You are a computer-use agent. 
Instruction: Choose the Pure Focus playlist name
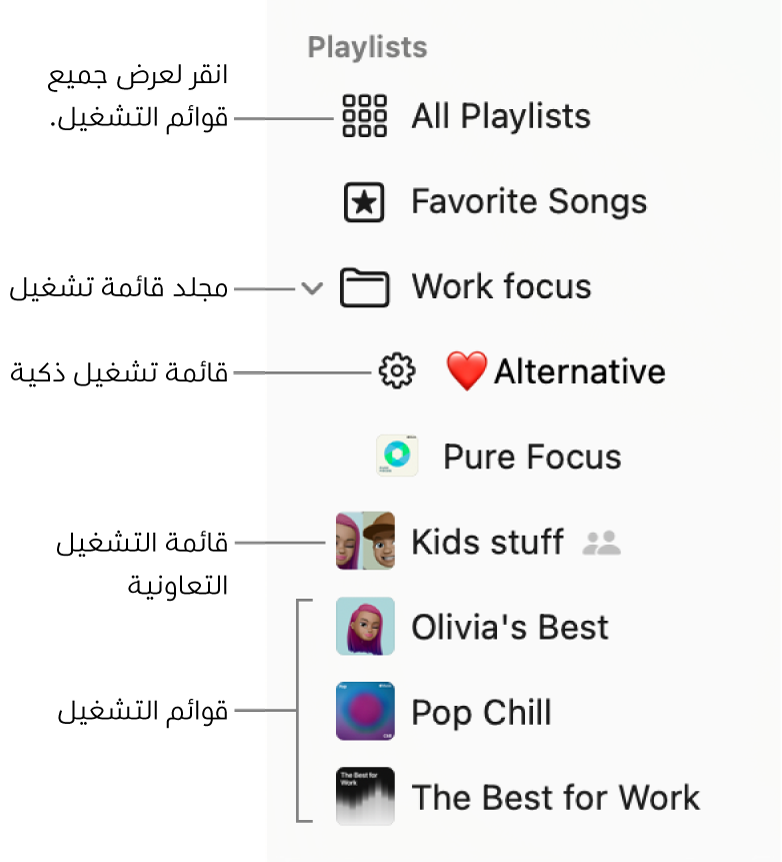point(532,457)
